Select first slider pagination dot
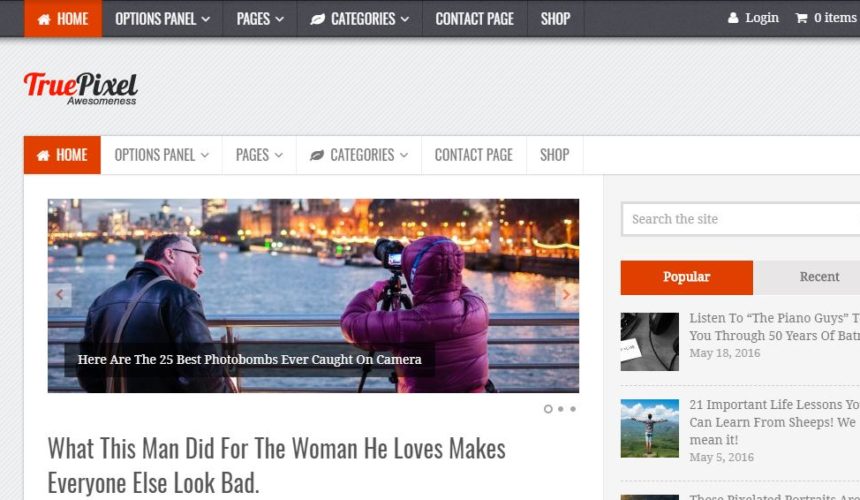The width and height of the screenshot is (860, 500). [x=548, y=409]
